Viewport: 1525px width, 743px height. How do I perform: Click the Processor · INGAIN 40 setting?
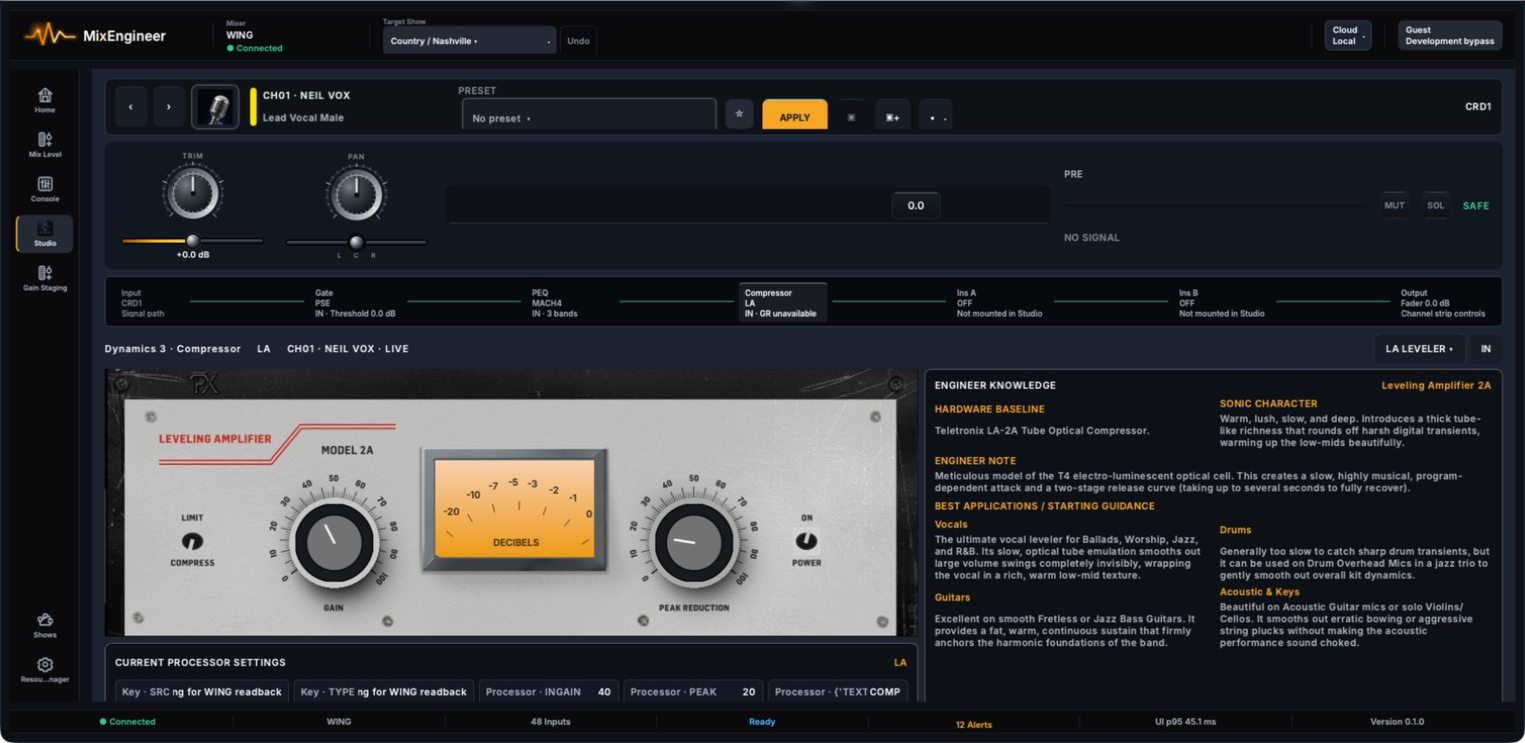(x=548, y=691)
